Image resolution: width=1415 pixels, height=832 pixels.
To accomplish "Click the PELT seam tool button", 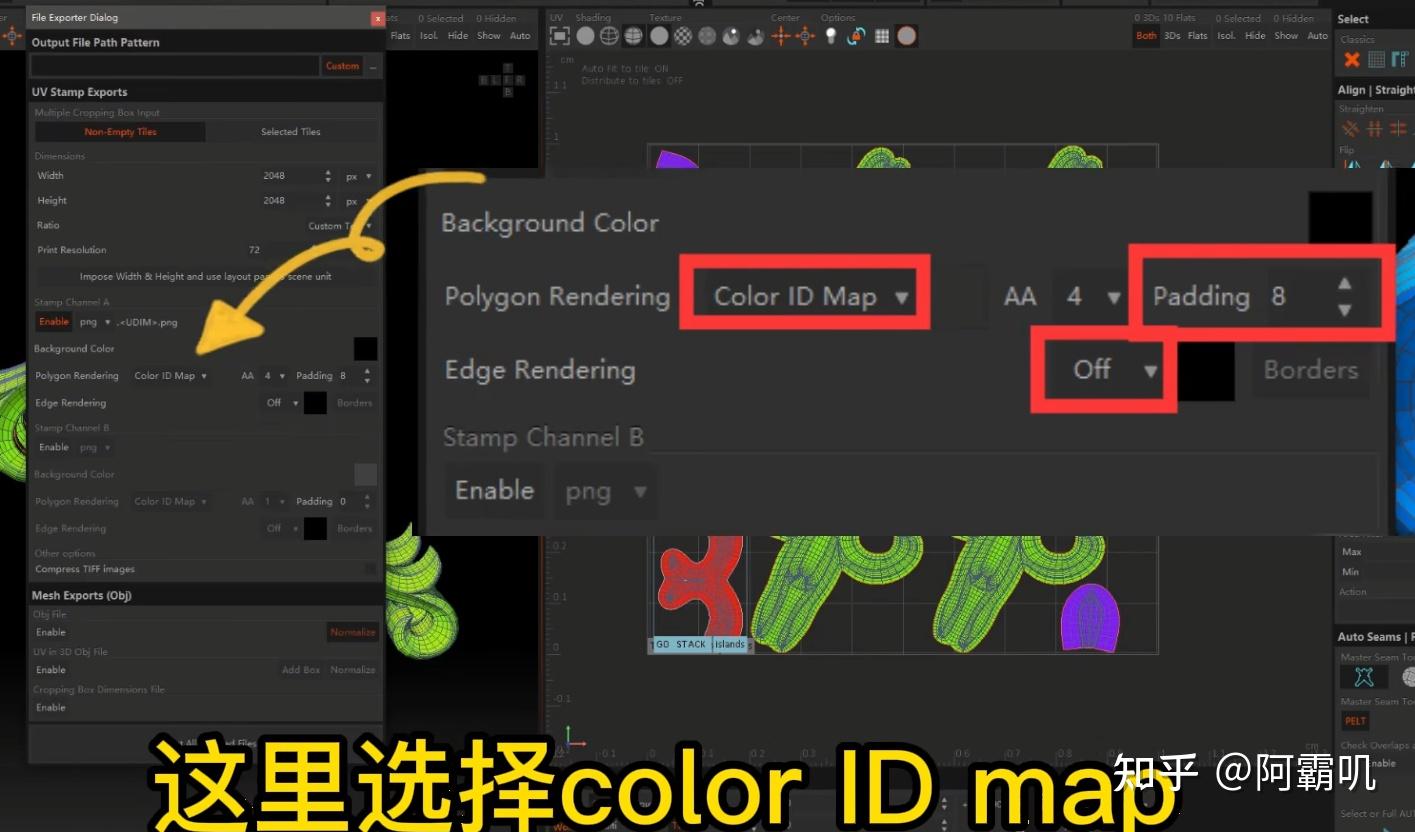I will (x=1356, y=721).
